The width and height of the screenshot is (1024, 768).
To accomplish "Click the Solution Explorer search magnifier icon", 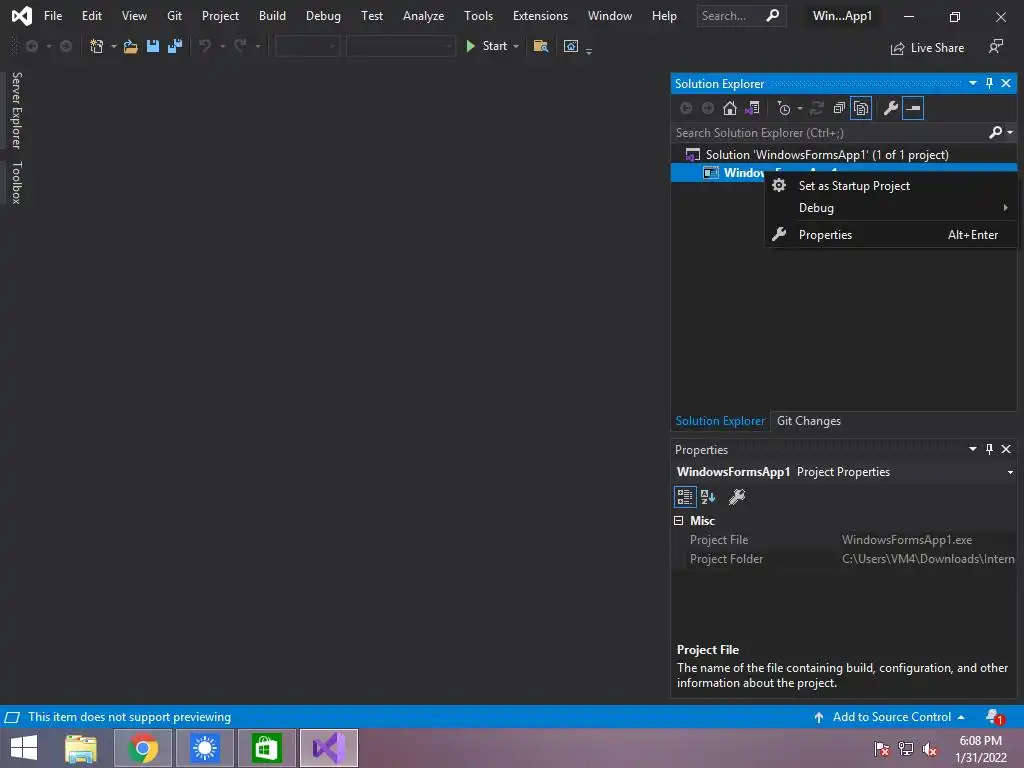I will pyautogui.click(x=996, y=133).
